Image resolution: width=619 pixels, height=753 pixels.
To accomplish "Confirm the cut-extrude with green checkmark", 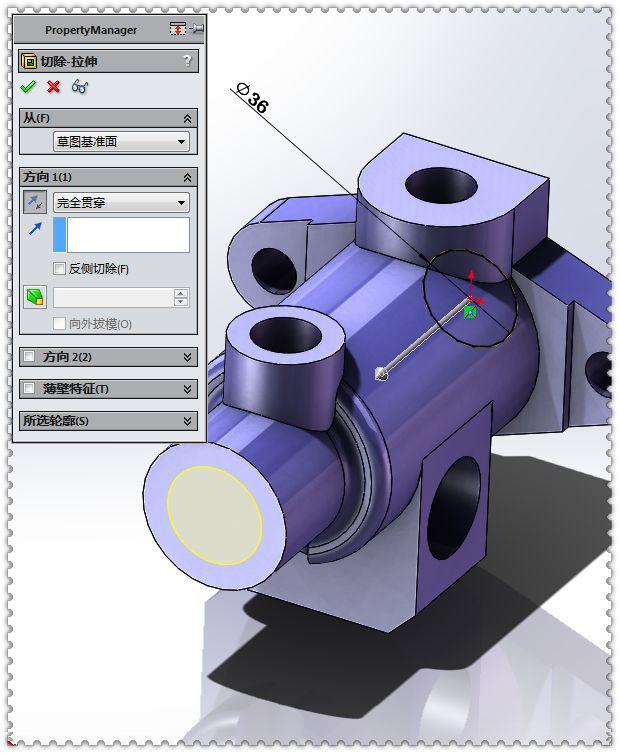I will click(x=28, y=87).
